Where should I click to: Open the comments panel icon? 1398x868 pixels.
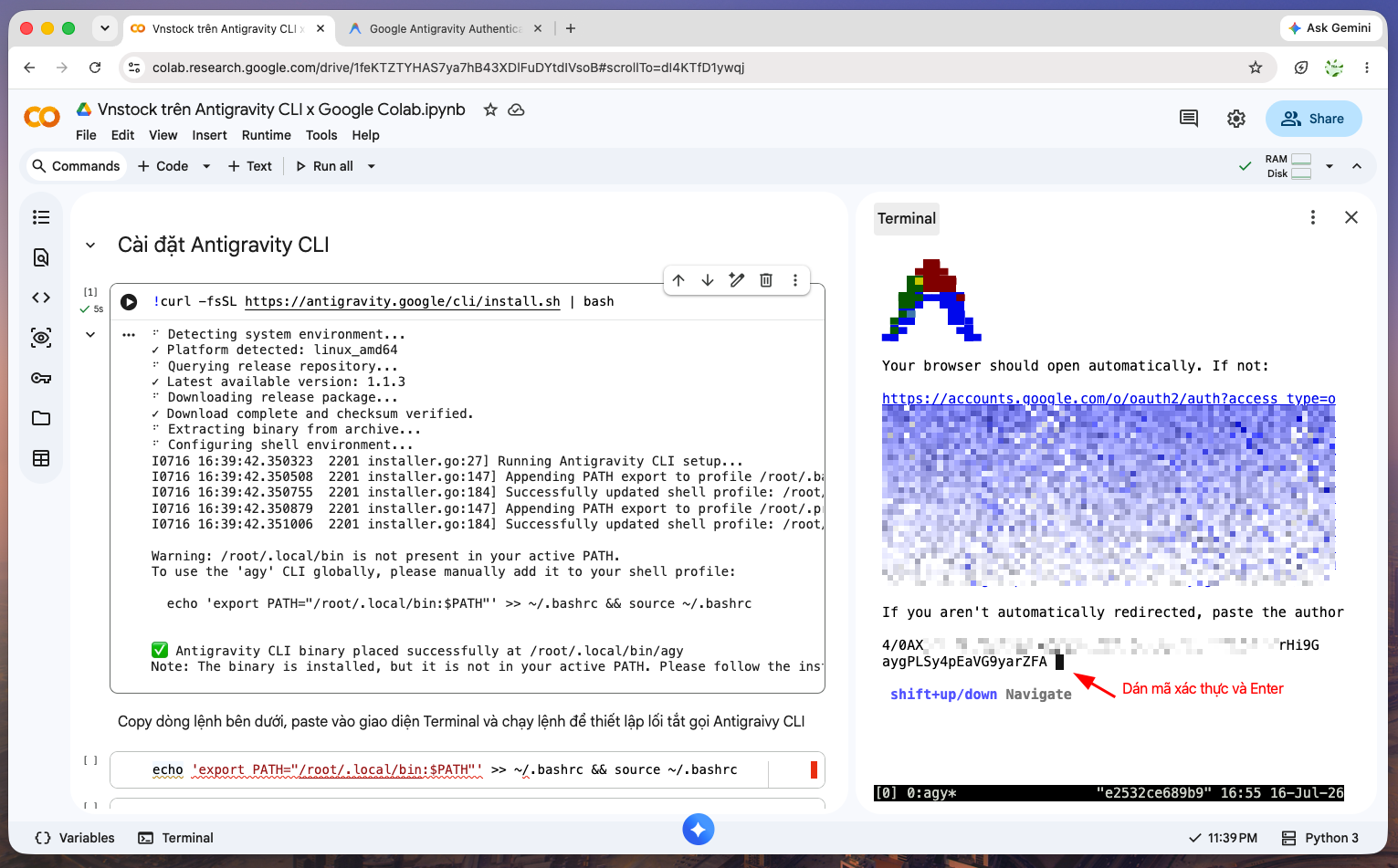coord(1189,119)
